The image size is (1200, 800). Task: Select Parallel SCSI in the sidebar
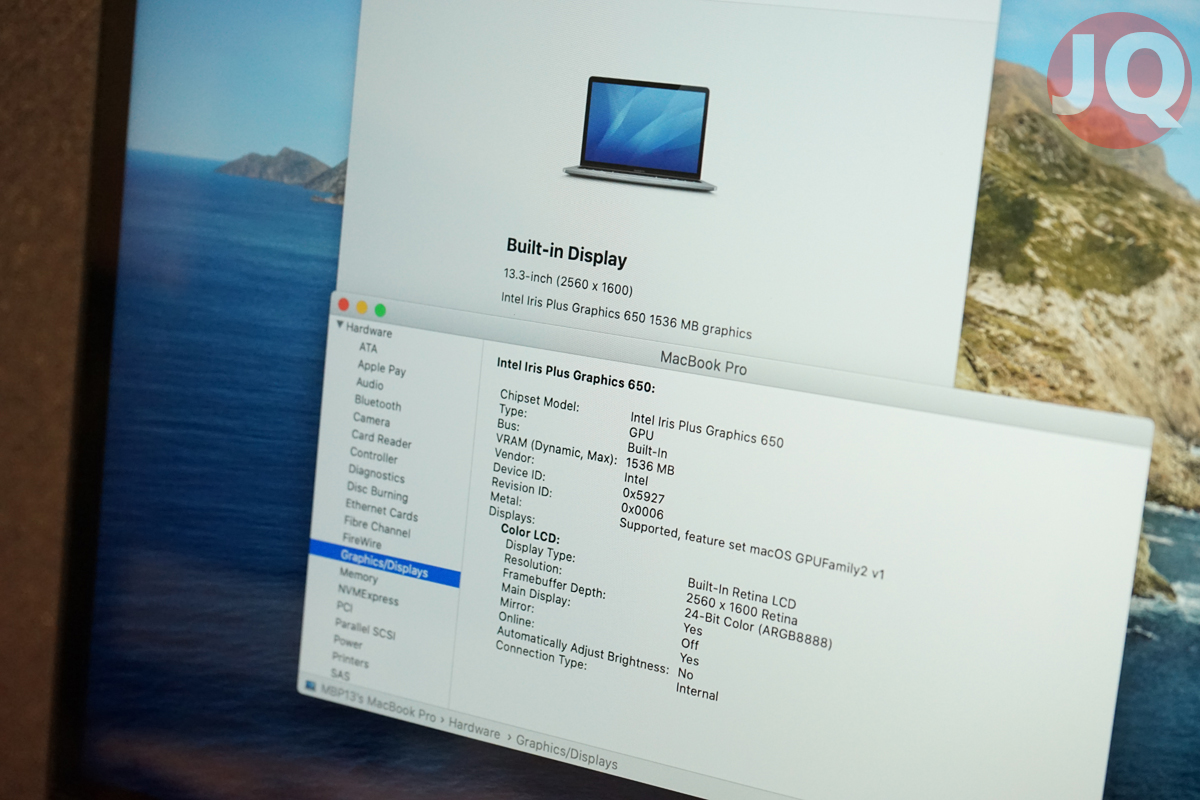click(x=365, y=629)
